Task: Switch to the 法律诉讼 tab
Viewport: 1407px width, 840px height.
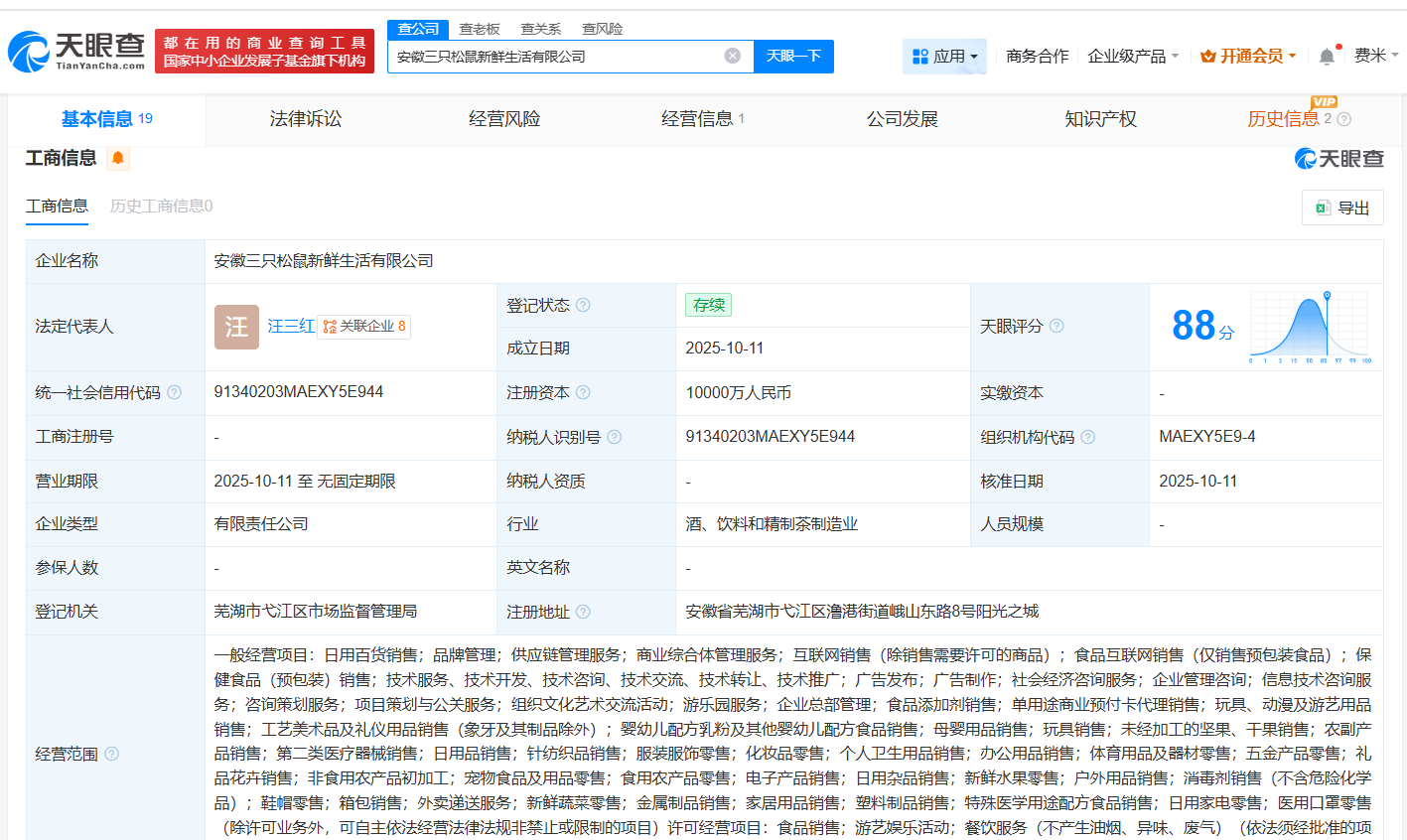Action: [305, 118]
